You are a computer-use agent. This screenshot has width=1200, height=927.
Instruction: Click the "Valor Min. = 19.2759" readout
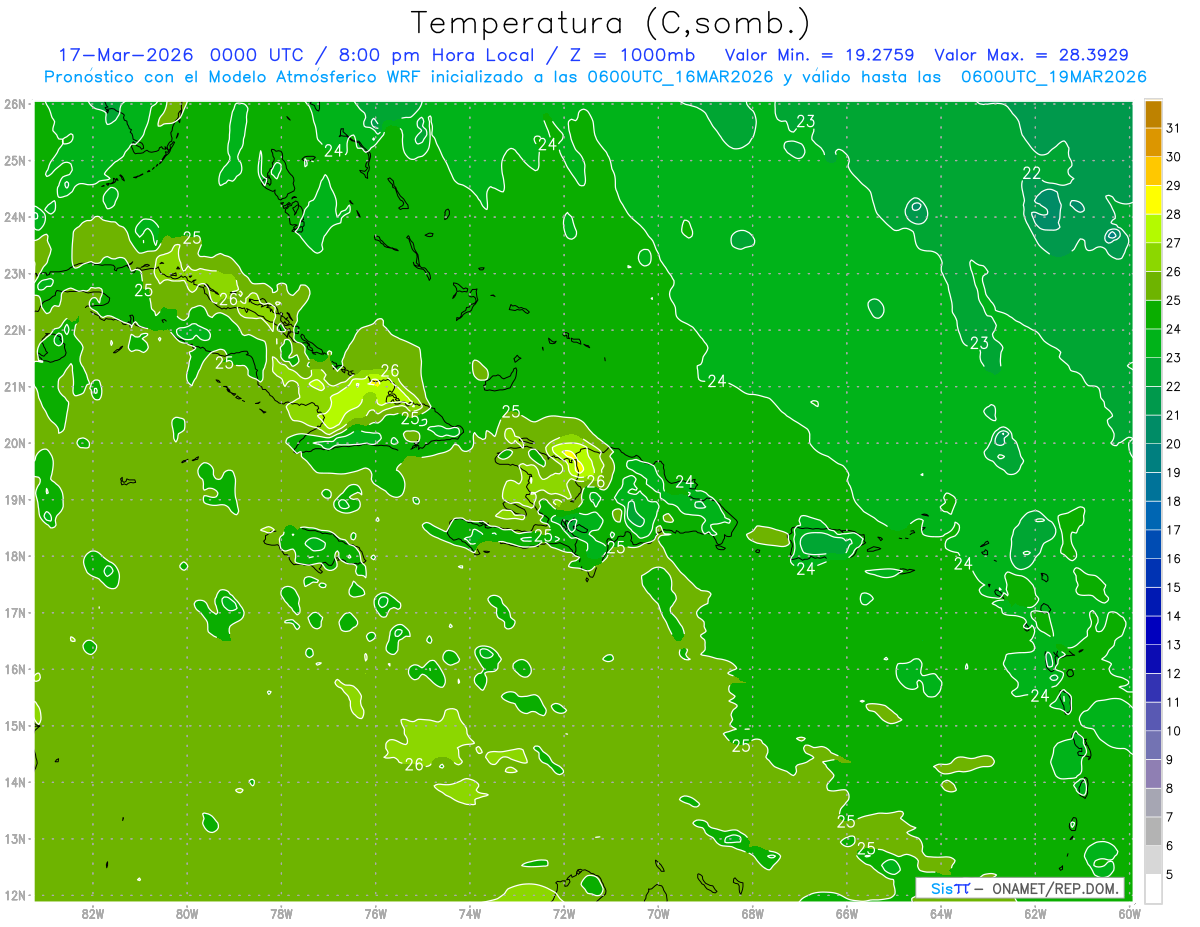(820, 54)
